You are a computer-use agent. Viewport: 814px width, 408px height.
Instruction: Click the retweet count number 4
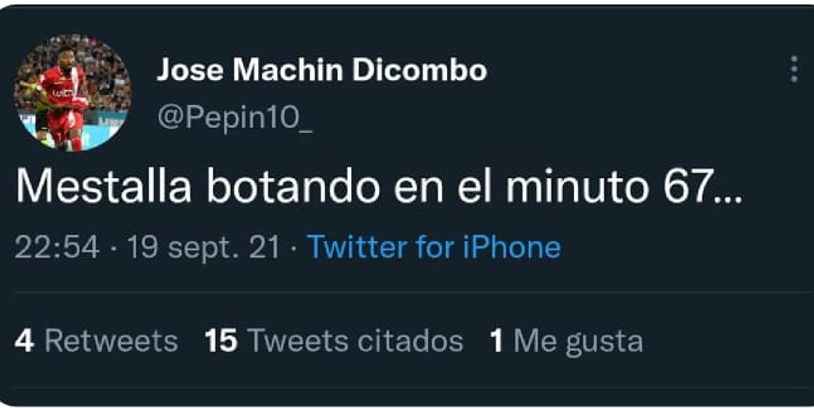click(24, 341)
